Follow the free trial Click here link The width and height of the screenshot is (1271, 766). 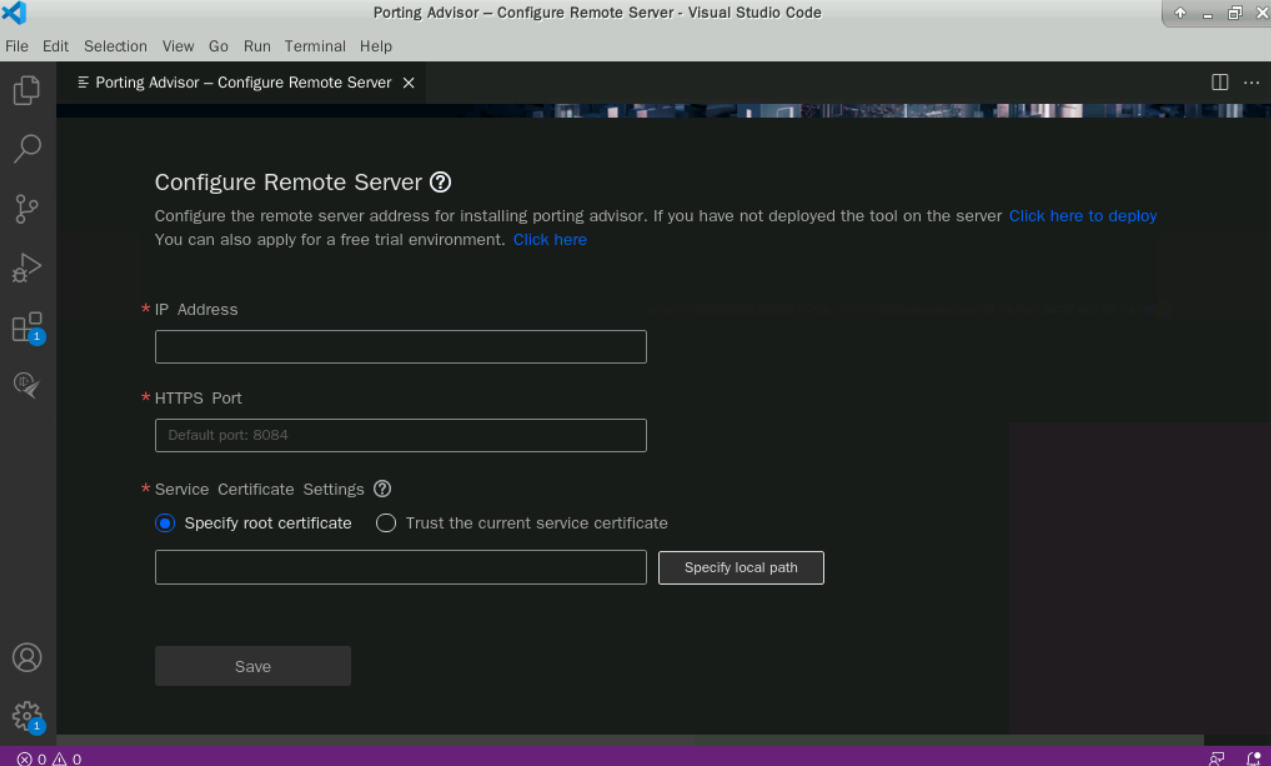(x=550, y=240)
